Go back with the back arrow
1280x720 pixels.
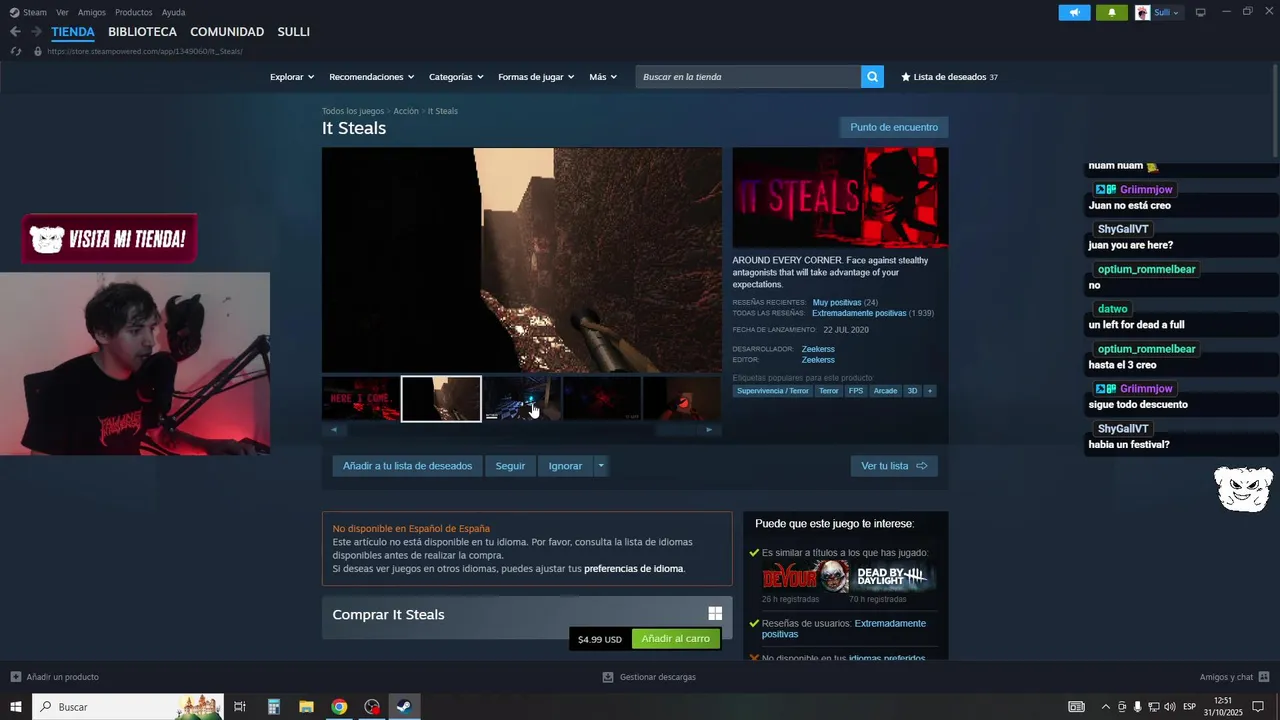coord(15,32)
